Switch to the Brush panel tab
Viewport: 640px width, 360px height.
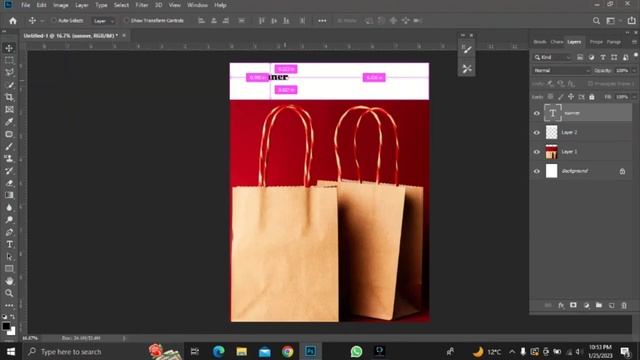(x=540, y=42)
